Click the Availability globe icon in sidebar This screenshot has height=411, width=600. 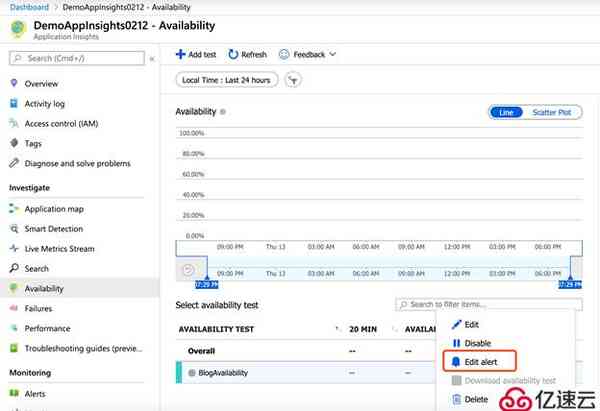(x=14, y=289)
